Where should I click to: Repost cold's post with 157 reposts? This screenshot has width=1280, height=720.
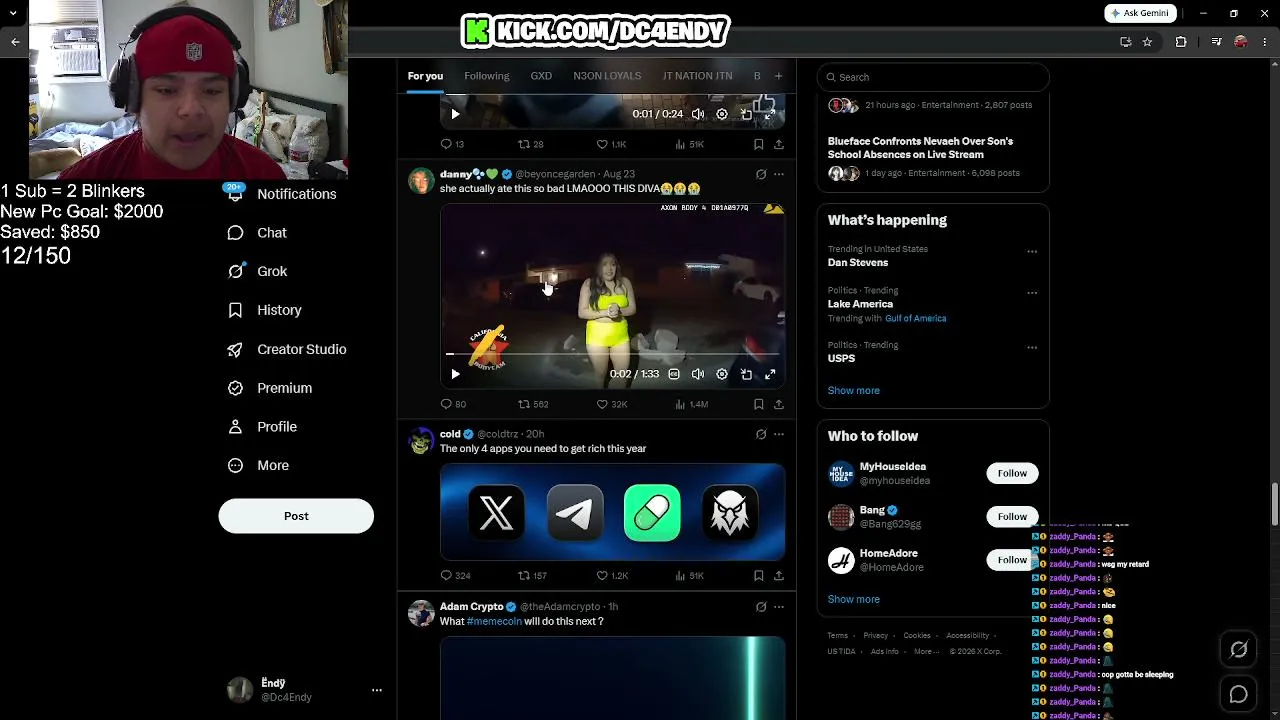coord(532,576)
